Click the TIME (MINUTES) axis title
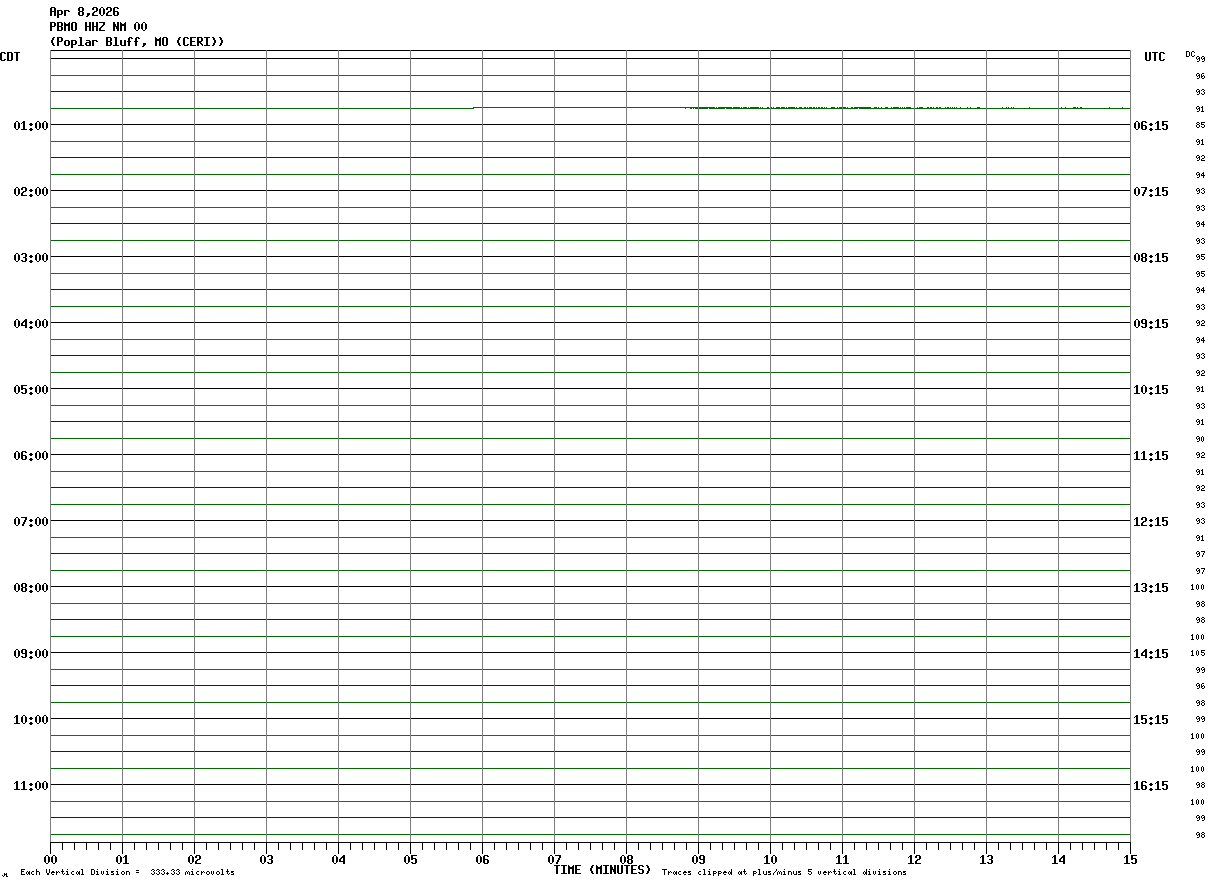 602,870
